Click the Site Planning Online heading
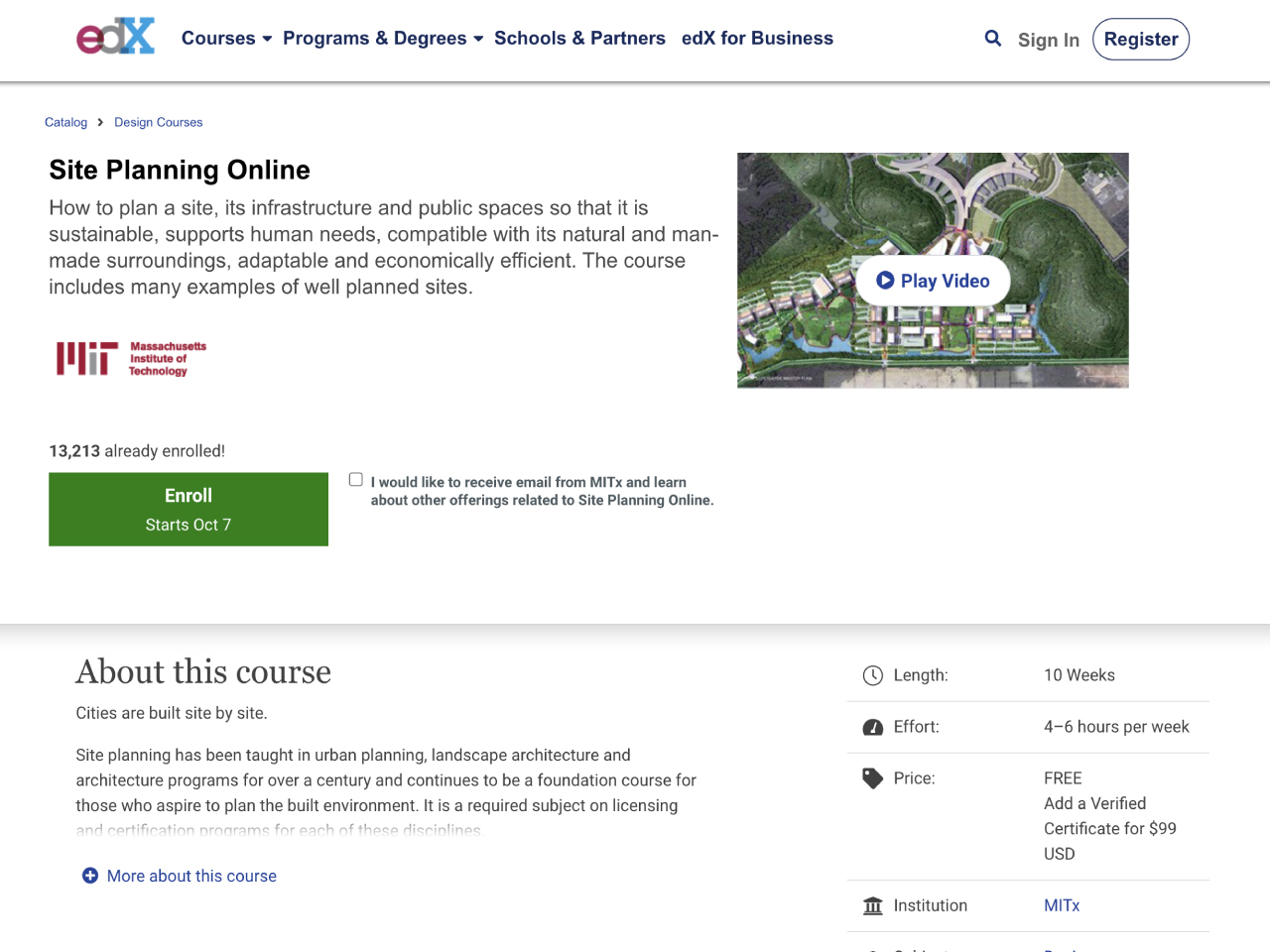1270x952 pixels. tap(180, 170)
